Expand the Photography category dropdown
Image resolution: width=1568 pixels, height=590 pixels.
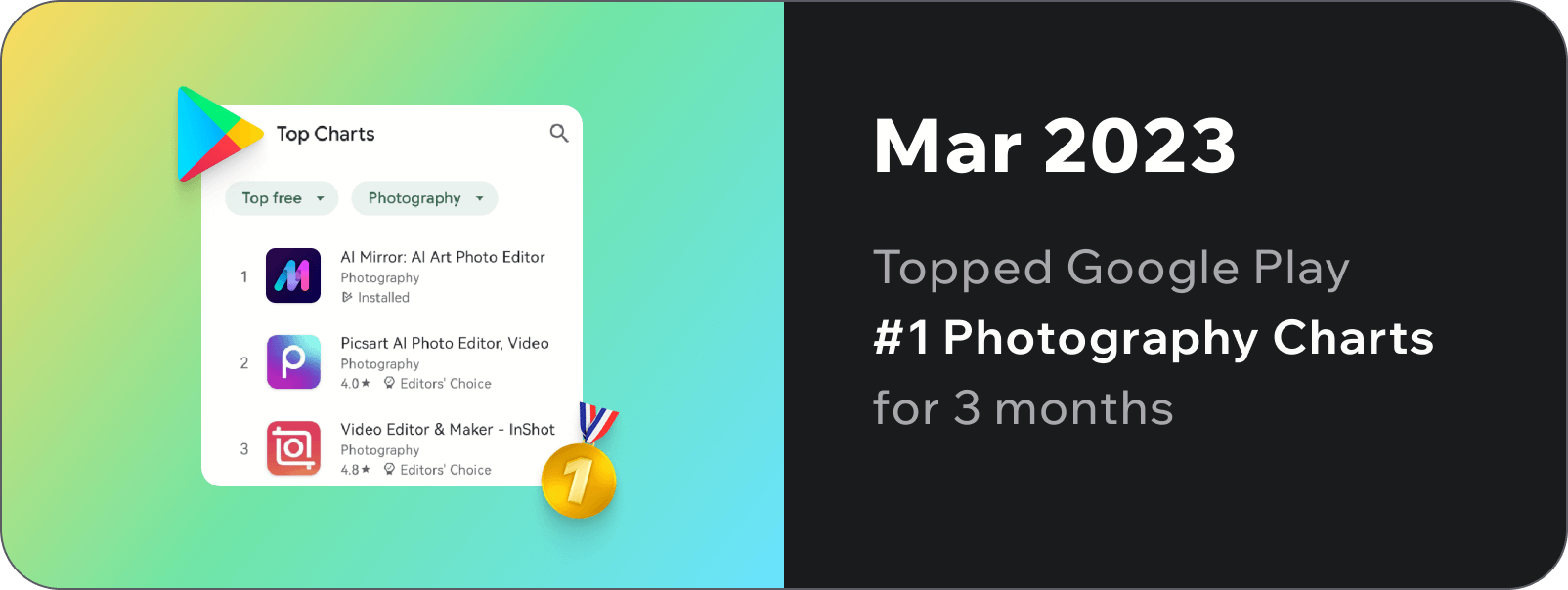tap(424, 198)
